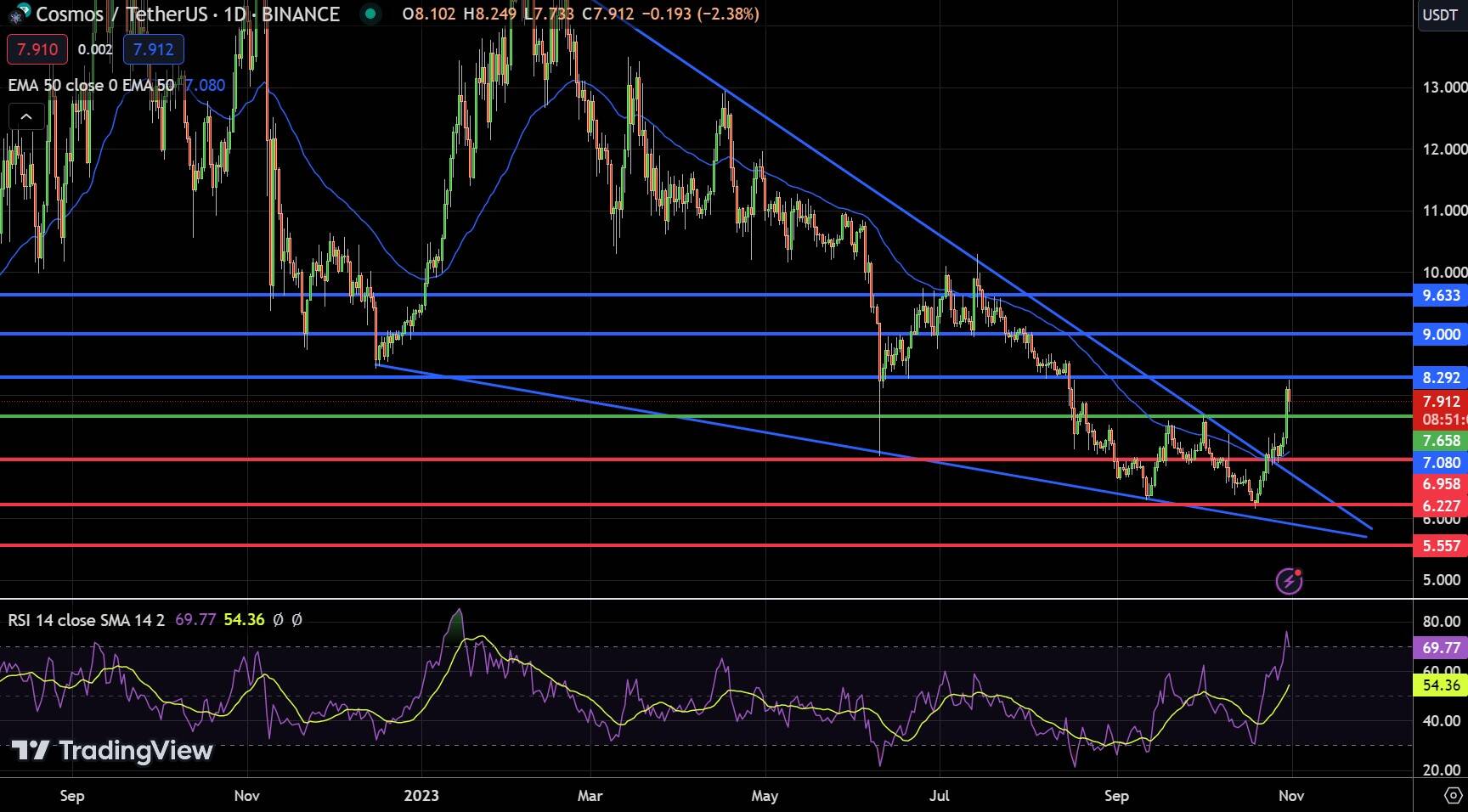The height and width of the screenshot is (812, 1468).
Task: Click the green 7.658 price label
Action: coord(1441,441)
